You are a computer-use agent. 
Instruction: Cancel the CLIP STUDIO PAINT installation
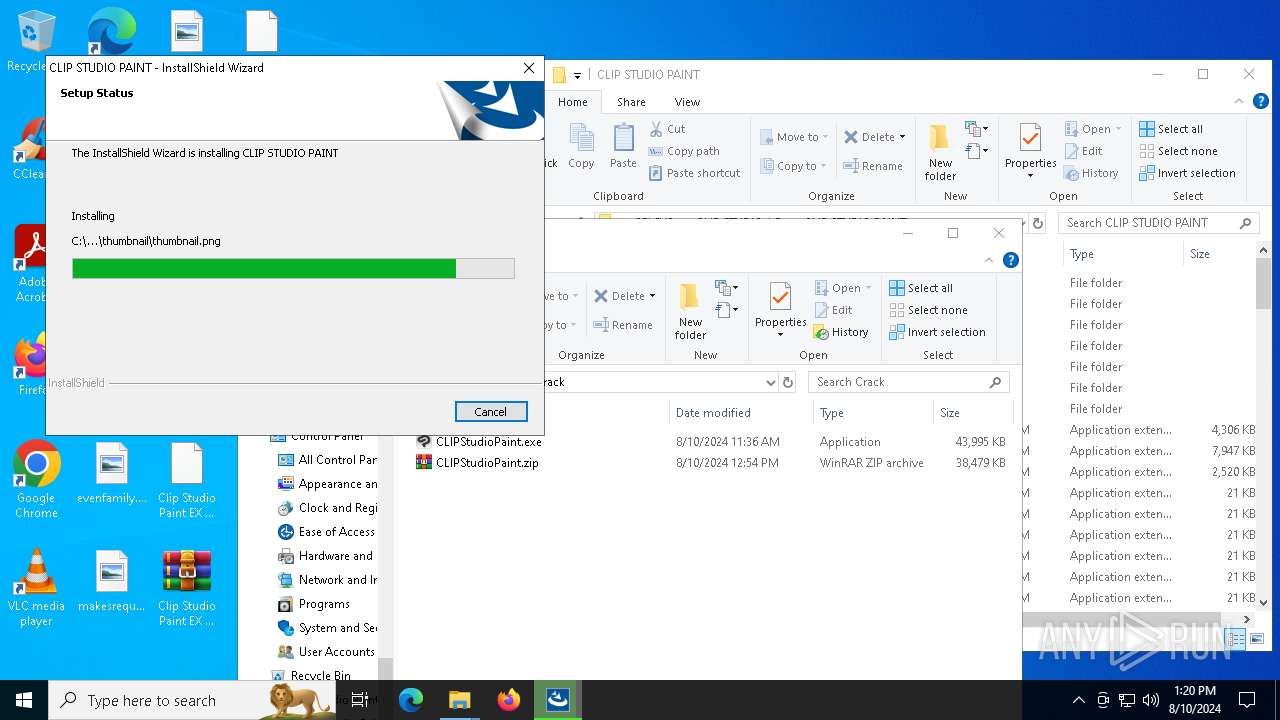pyautogui.click(x=490, y=412)
